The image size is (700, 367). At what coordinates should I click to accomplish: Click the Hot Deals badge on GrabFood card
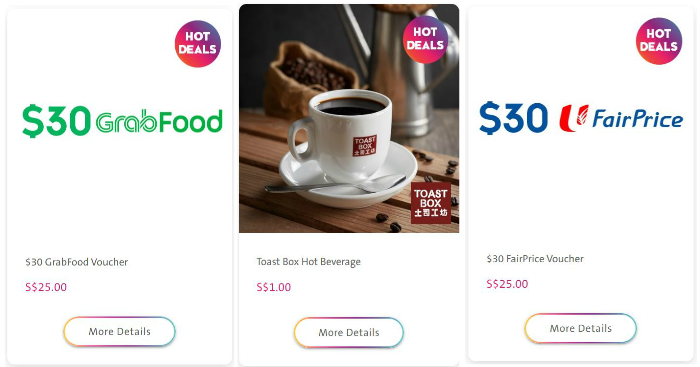pyautogui.click(x=198, y=44)
